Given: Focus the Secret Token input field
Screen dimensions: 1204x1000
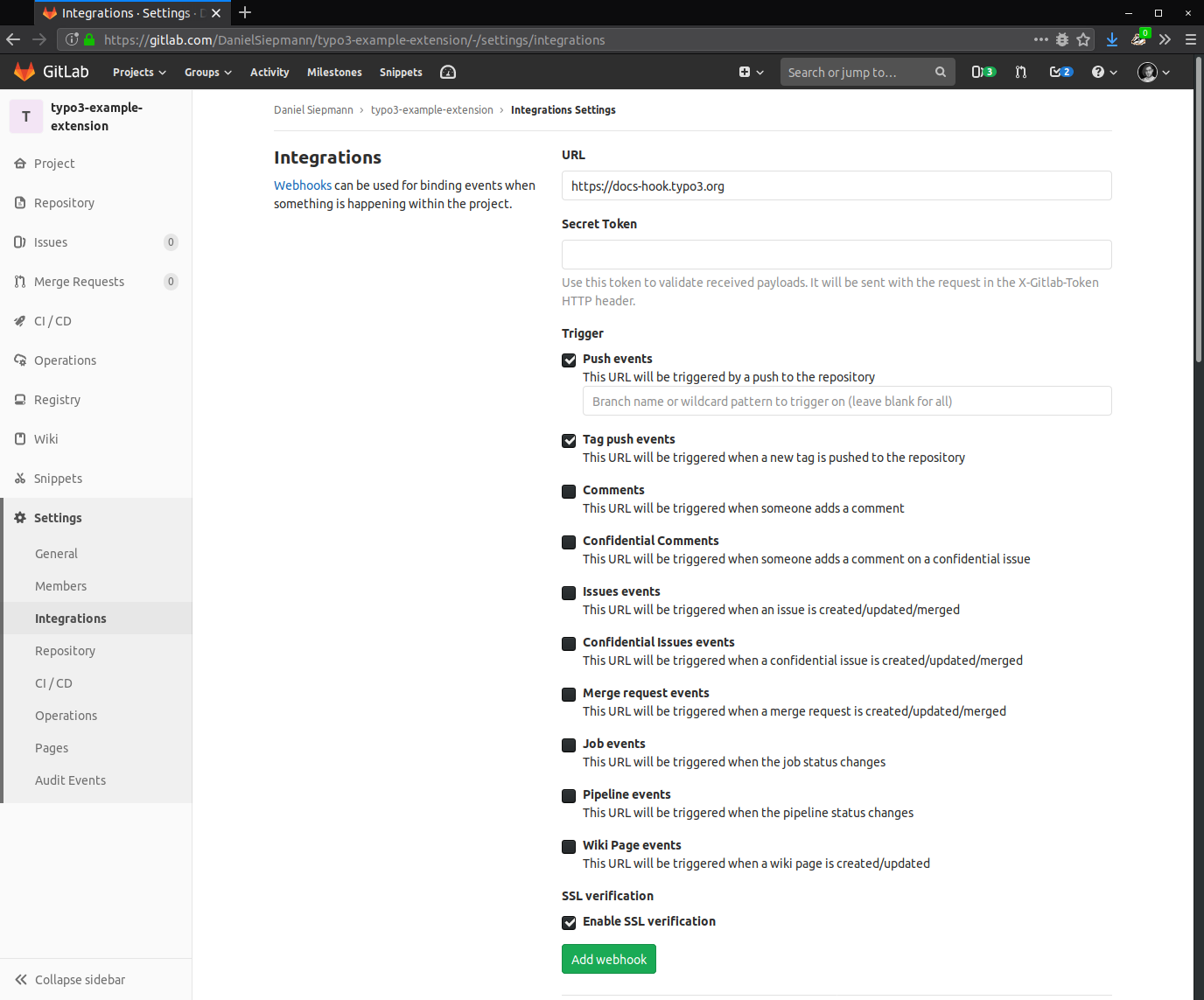Looking at the screenshot, I should click(836, 255).
